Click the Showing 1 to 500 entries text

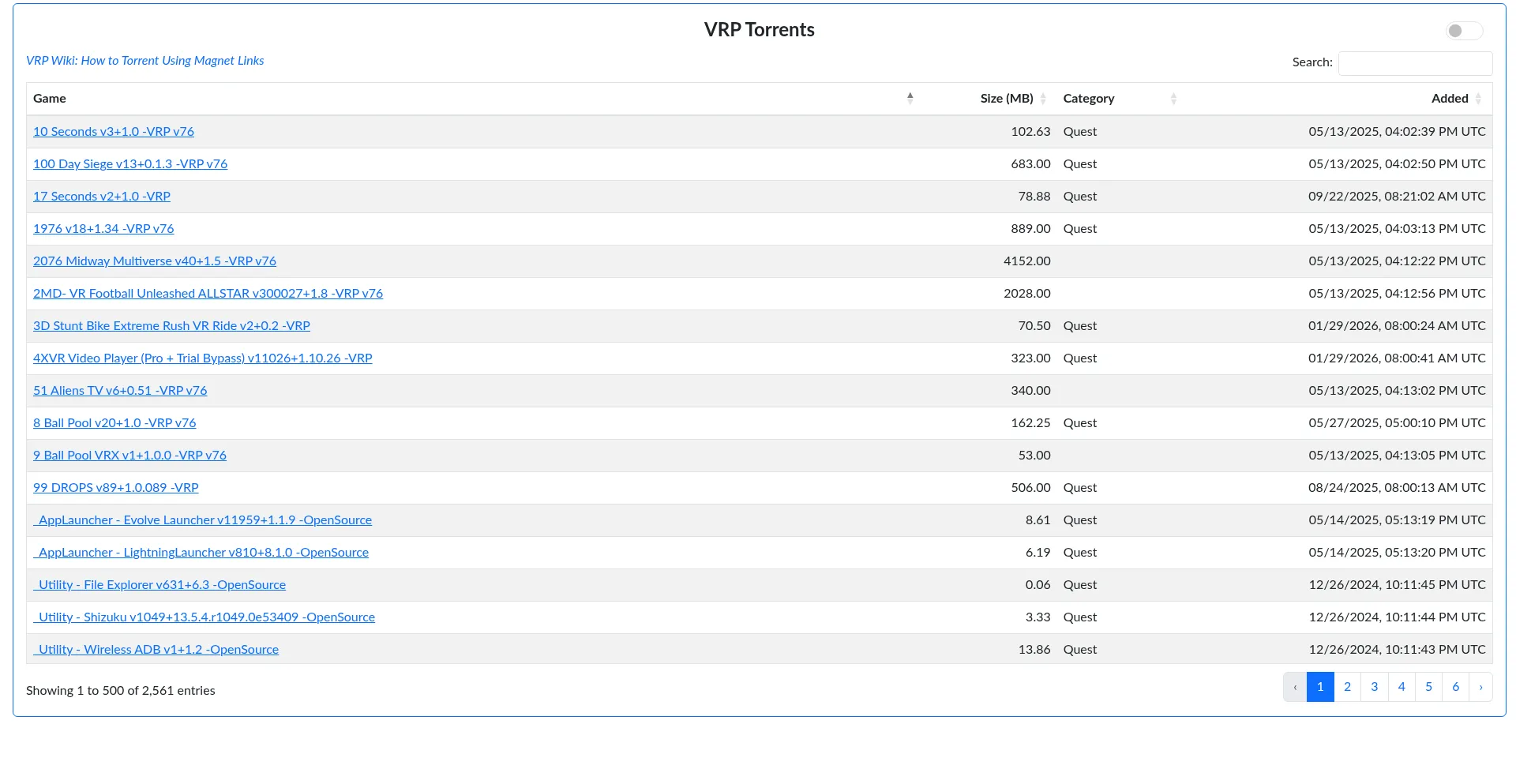pos(121,691)
